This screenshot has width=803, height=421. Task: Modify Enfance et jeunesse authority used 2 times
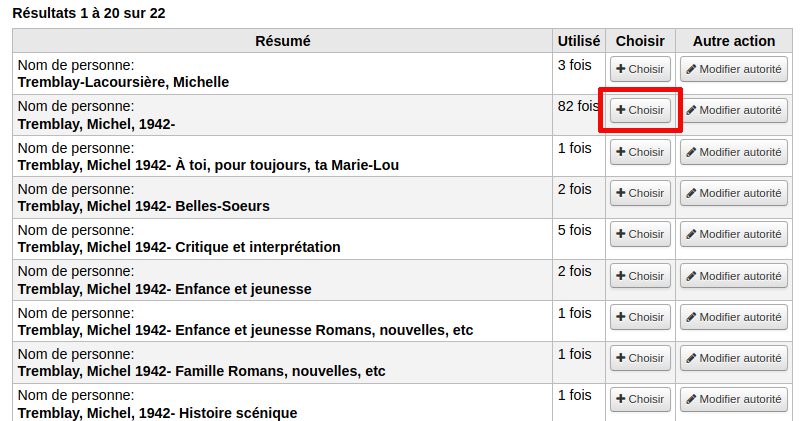(x=734, y=276)
